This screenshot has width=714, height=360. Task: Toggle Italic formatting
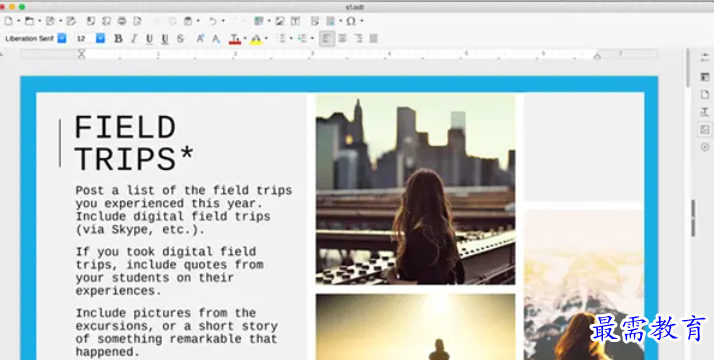(x=134, y=39)
